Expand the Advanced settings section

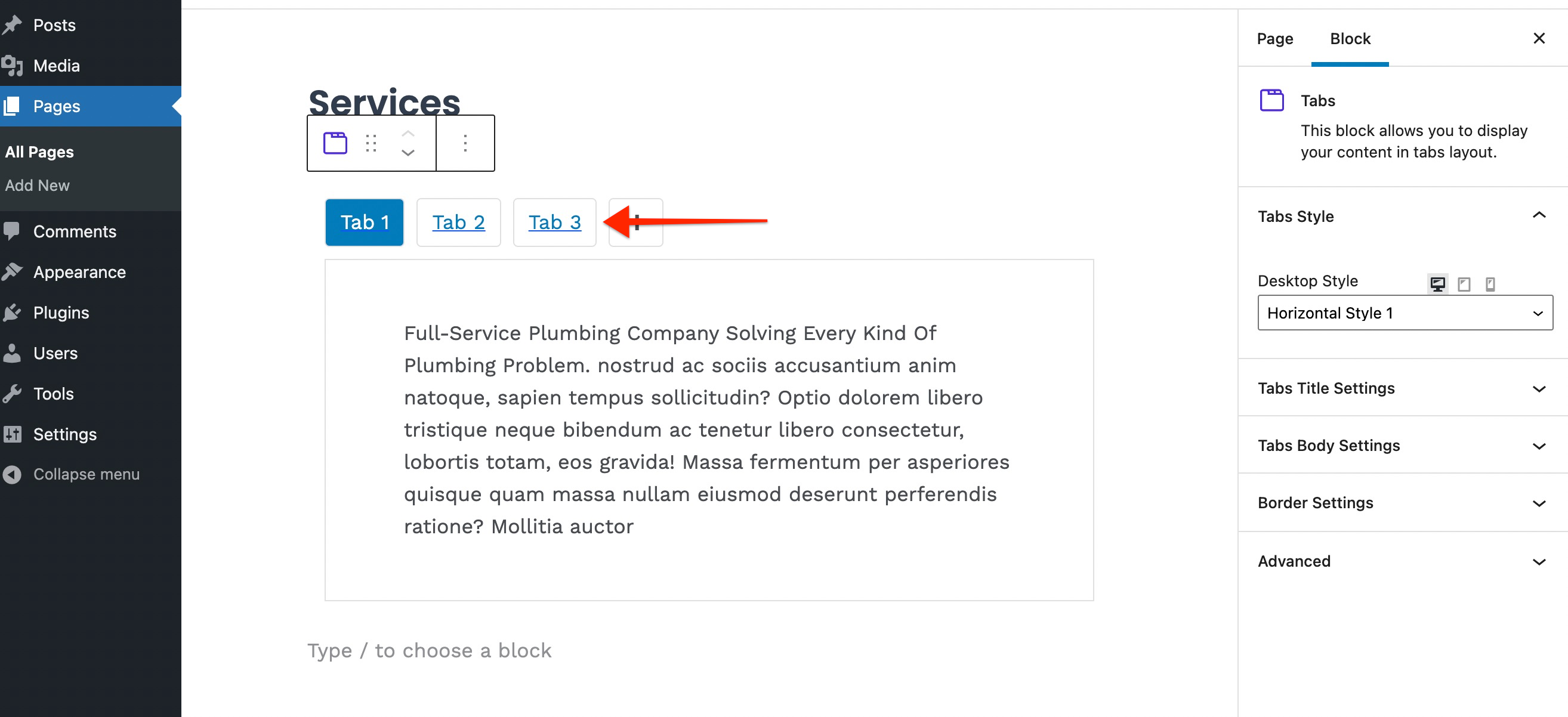tap(1400, 560)
